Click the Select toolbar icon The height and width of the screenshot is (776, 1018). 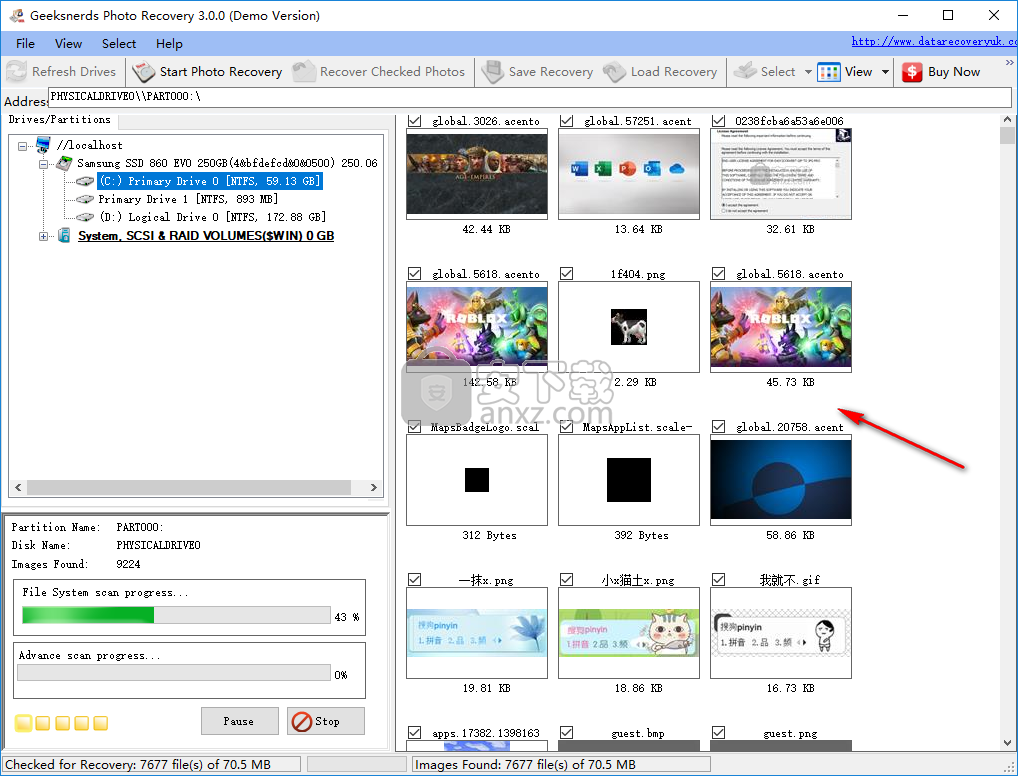pyautogui.click(x=745, y=71)
